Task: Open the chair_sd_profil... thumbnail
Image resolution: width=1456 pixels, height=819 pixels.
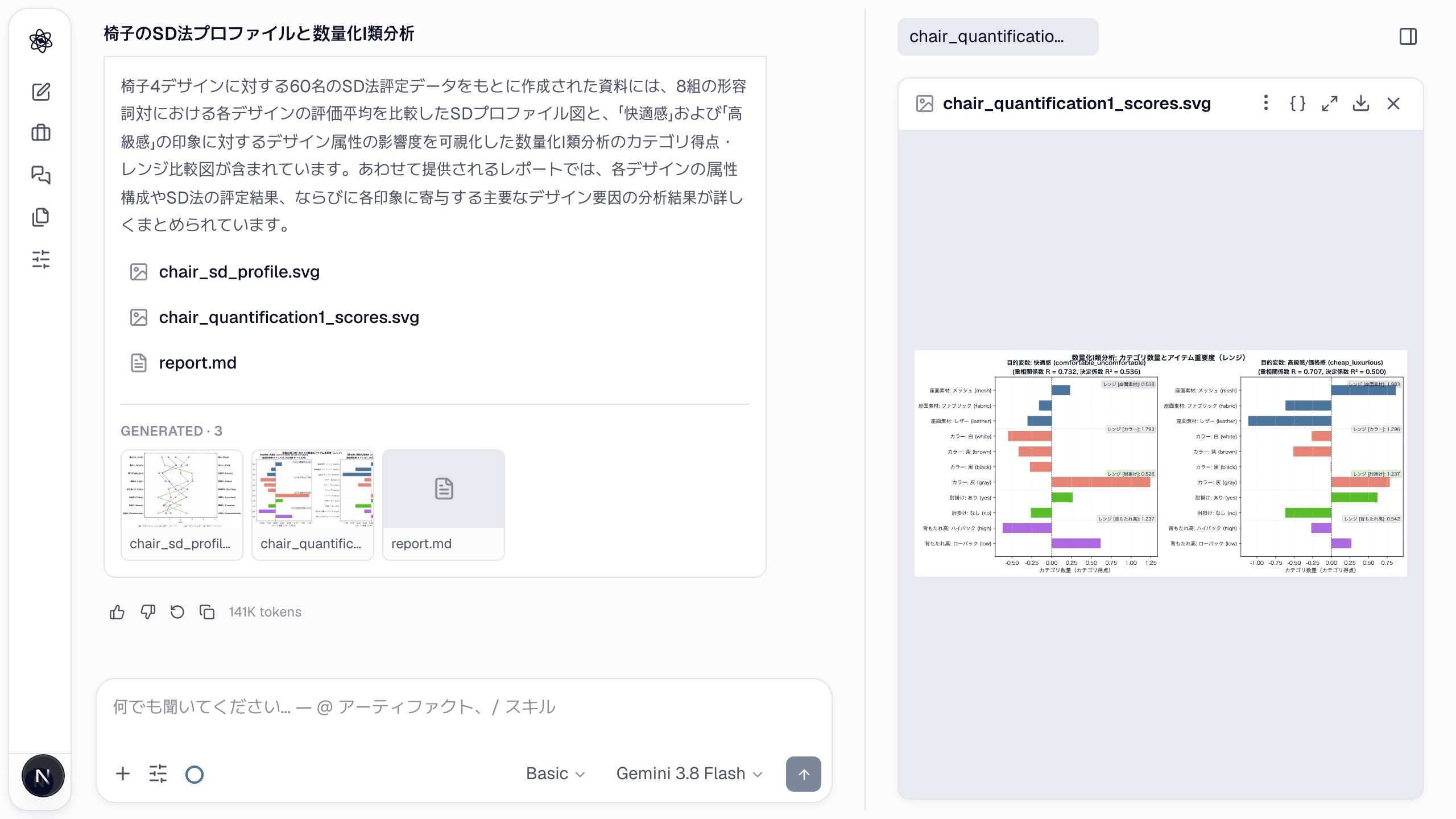Action: (x=182, y=505)
